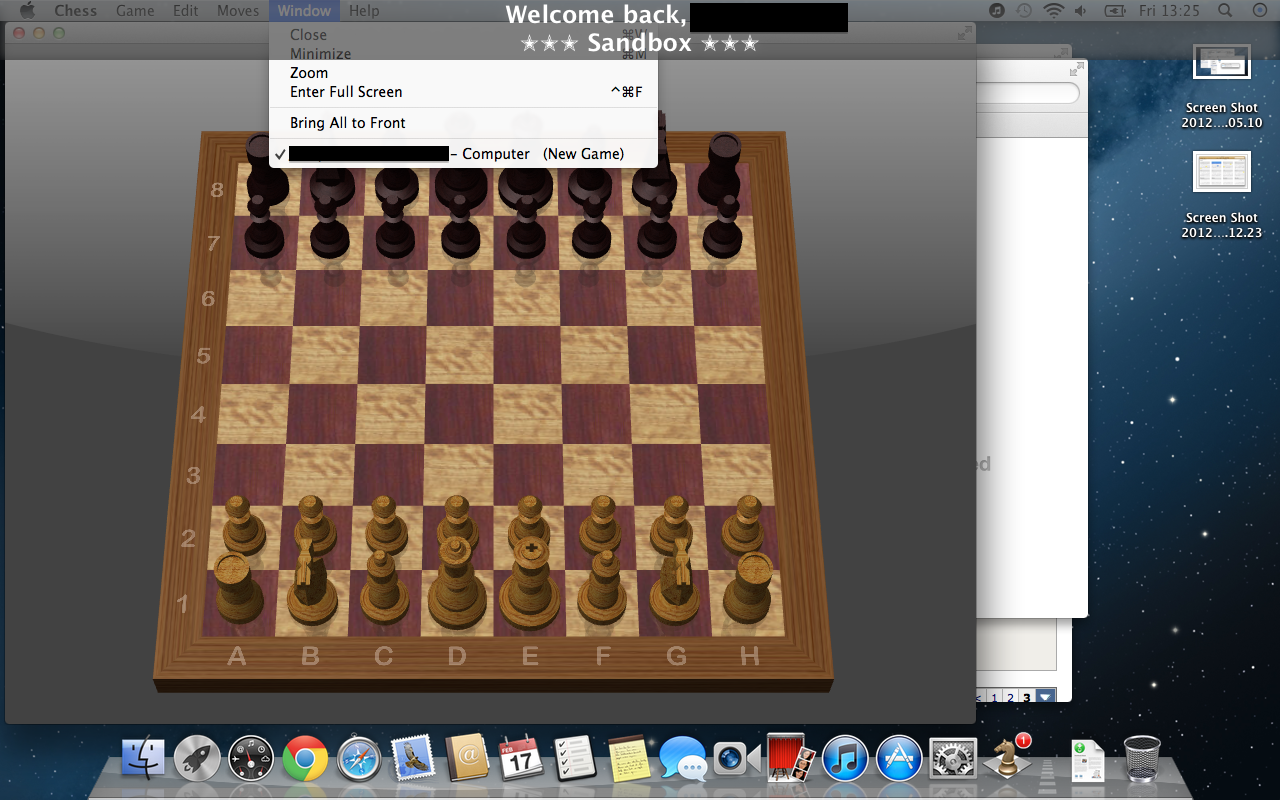Open the Edit menu
Image resolution: width=1280 pixels, height=800 pixels.
[x=185, y=11]
